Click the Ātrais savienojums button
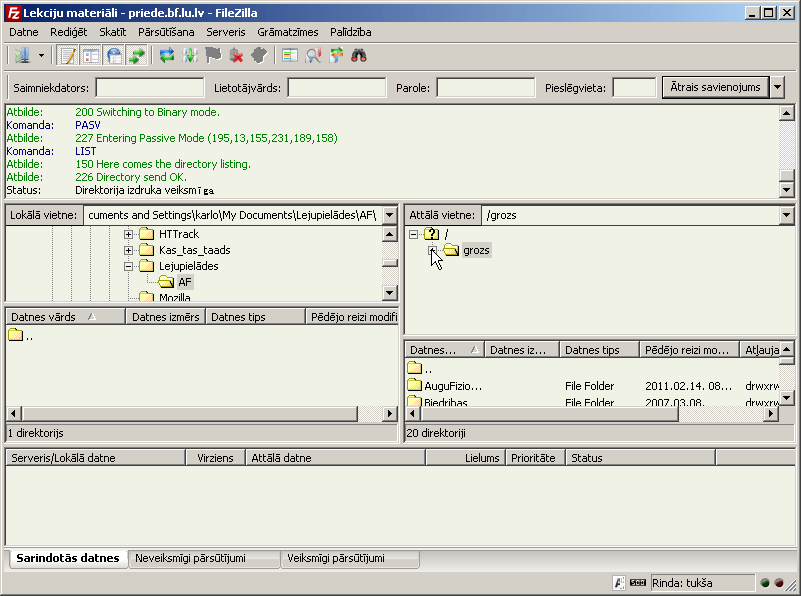 pyautogui.click(x=715, y=87)
